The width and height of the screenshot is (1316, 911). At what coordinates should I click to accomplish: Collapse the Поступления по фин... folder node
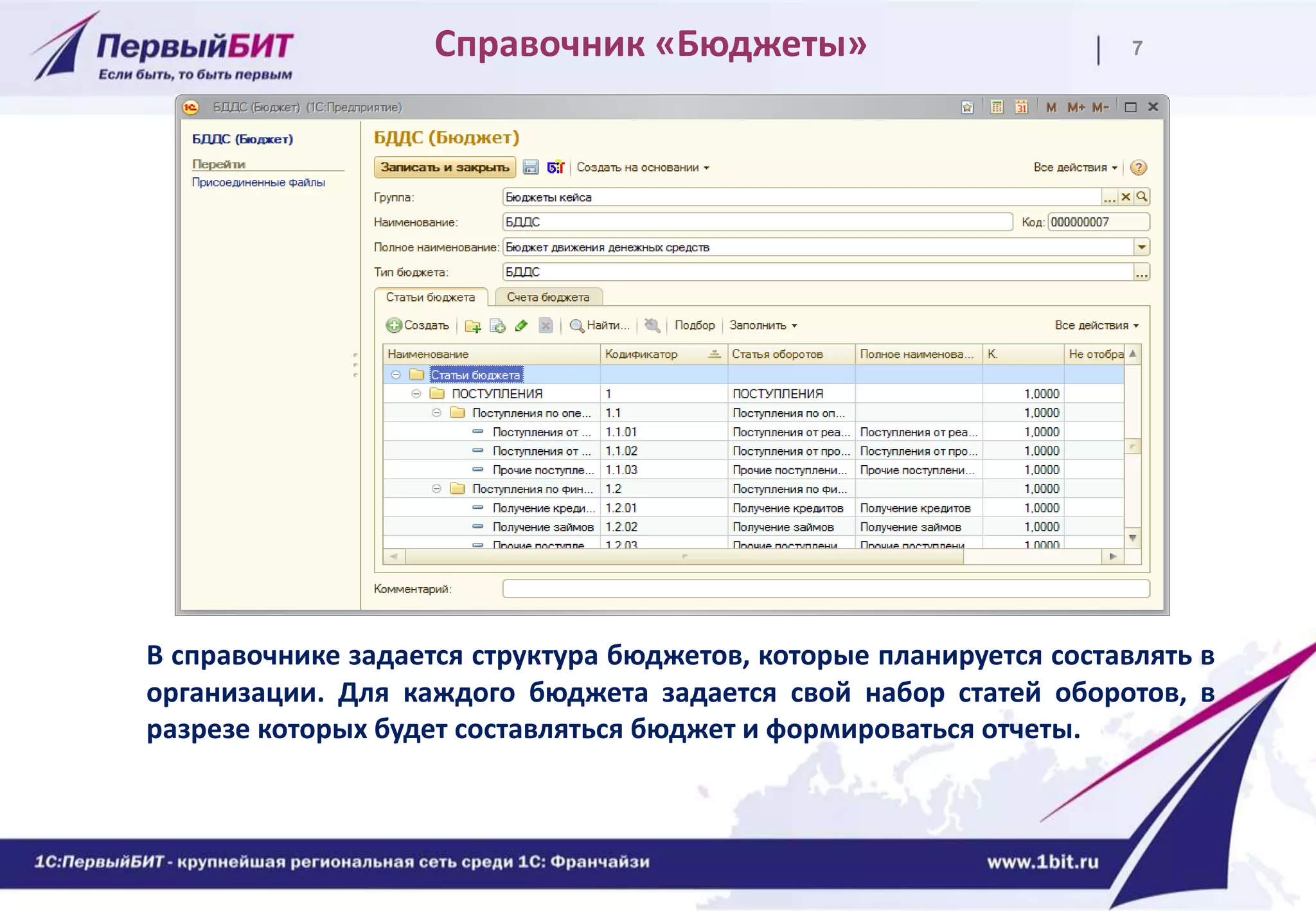436,489
